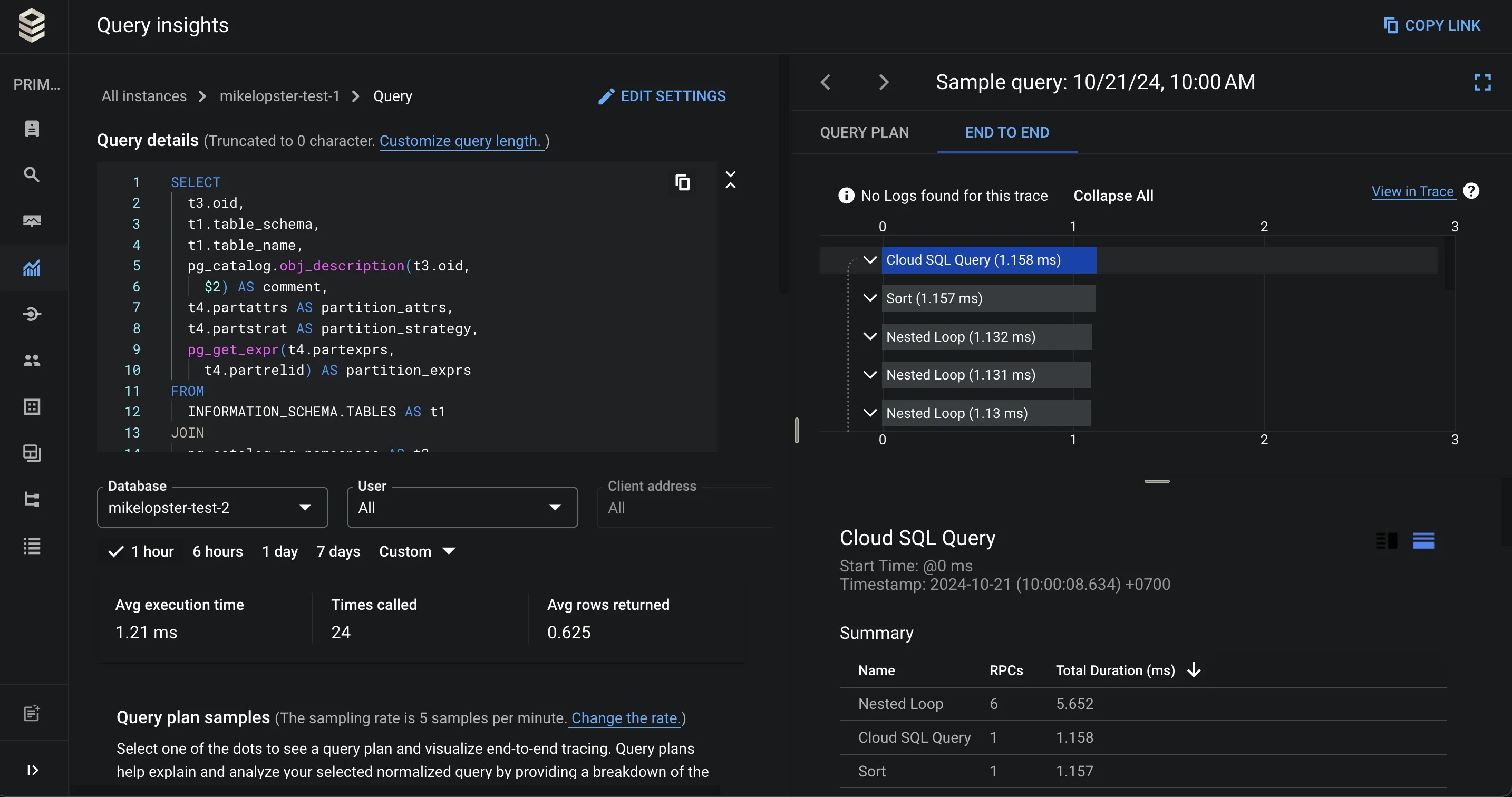Switch to the END TO END tab

click(x=1006, y=132)
